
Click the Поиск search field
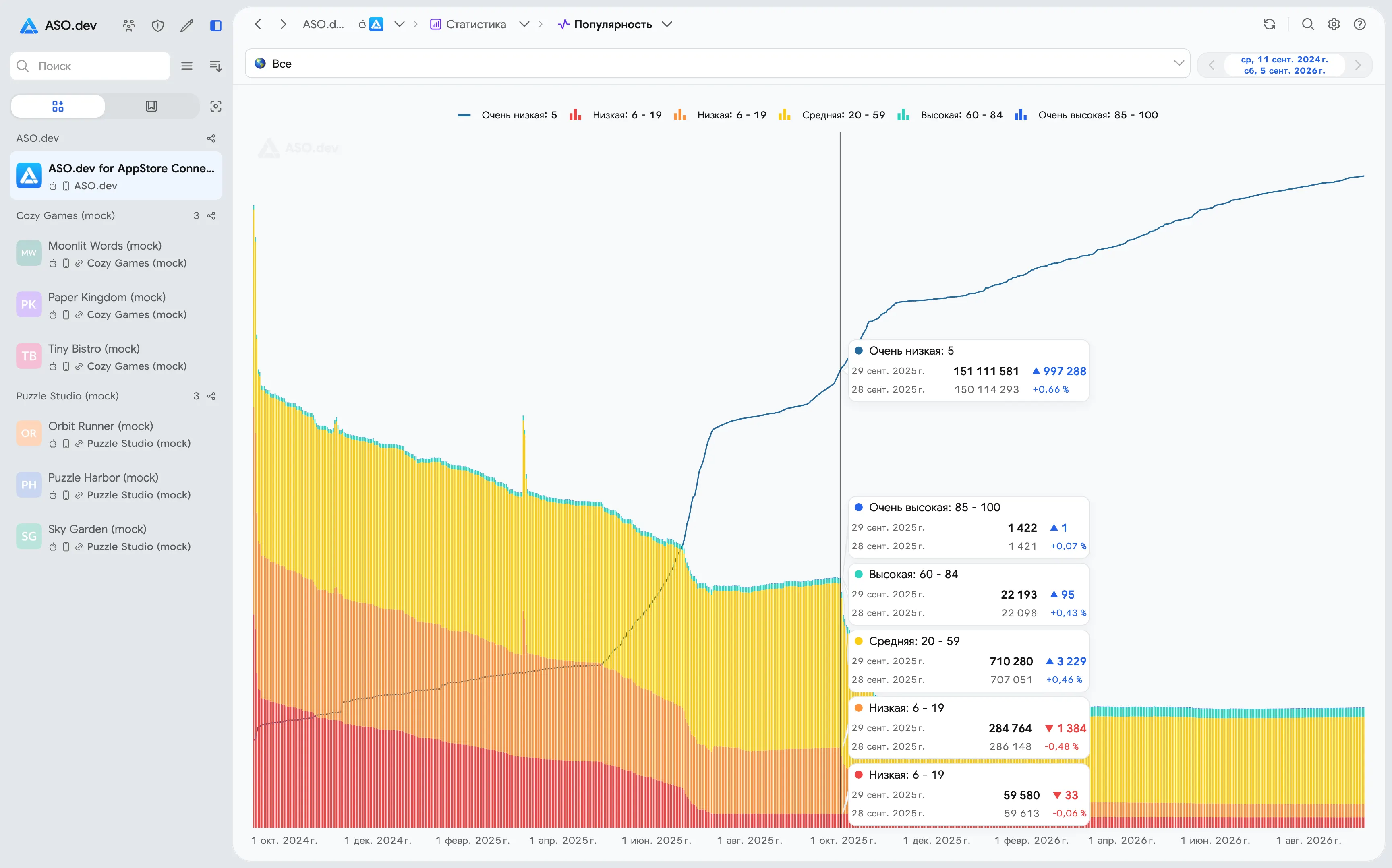tap(90, 66)
